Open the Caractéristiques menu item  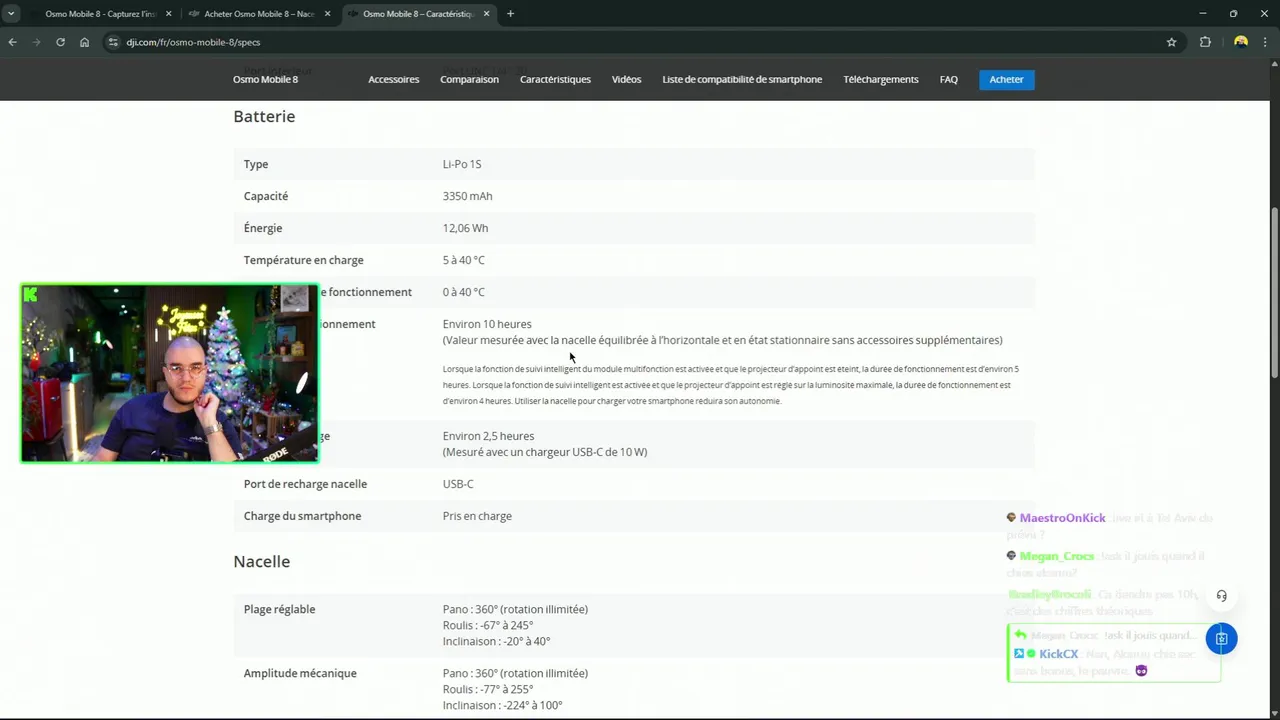tap(555, 79)
